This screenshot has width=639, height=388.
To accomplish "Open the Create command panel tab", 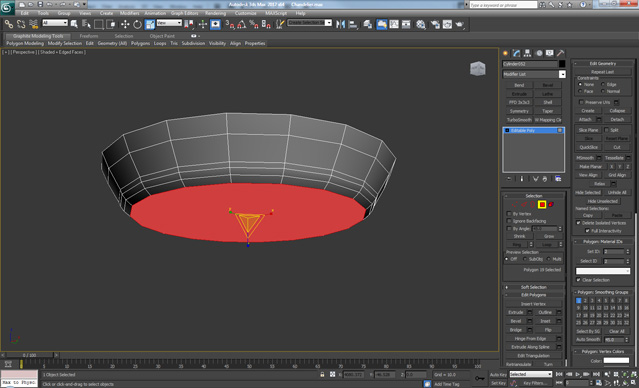I will pyautogui.click(x=506, y=53).
